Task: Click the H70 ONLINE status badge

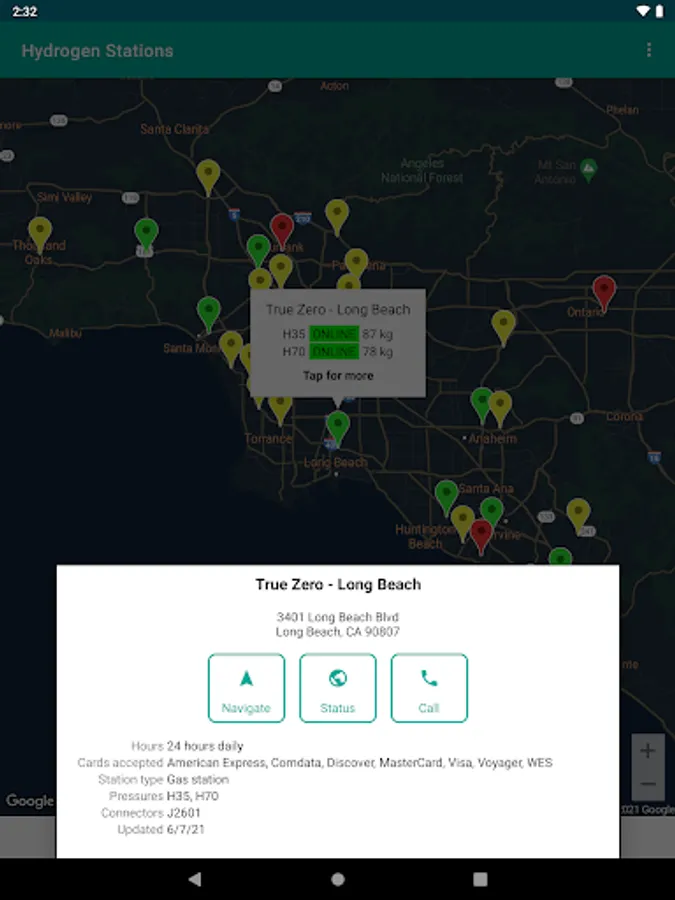Action: (334, 351)
